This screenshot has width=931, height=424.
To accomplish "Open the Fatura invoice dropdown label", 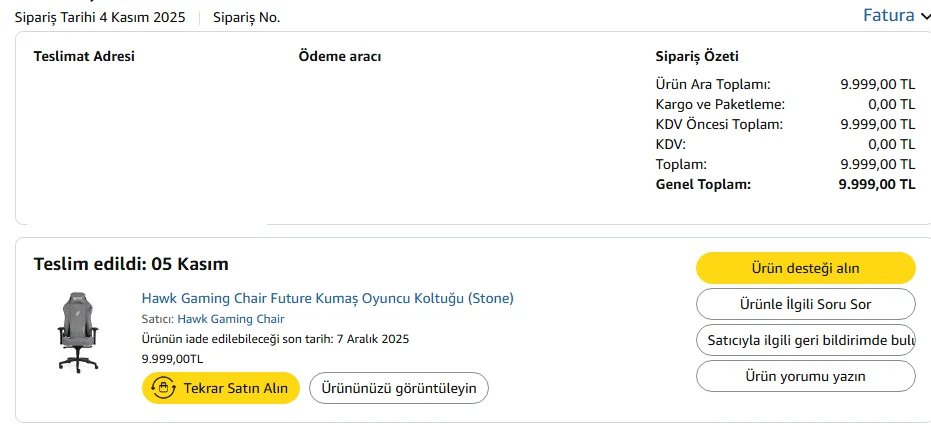I will 888,16.
